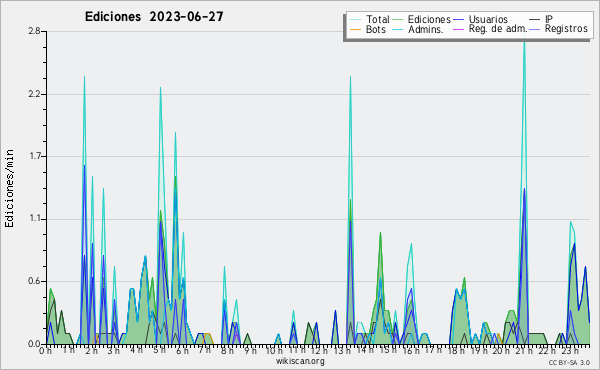Click the 'Admins.' legend label
This screenshot has height=370, width=600.
click(x=426, y=29)
